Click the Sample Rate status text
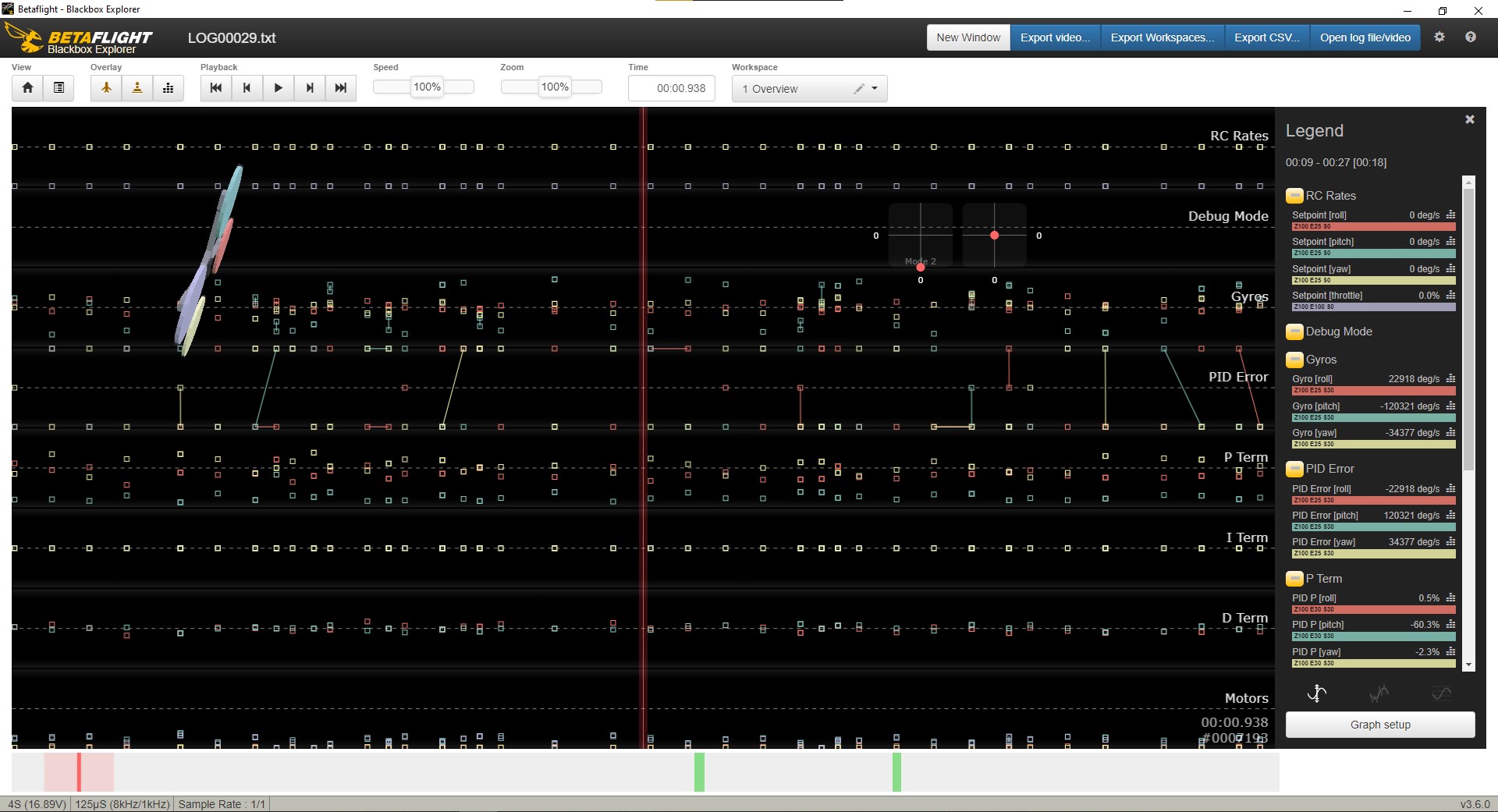Viewport: 1498px width, 812px height. click(x=222, y=804)
